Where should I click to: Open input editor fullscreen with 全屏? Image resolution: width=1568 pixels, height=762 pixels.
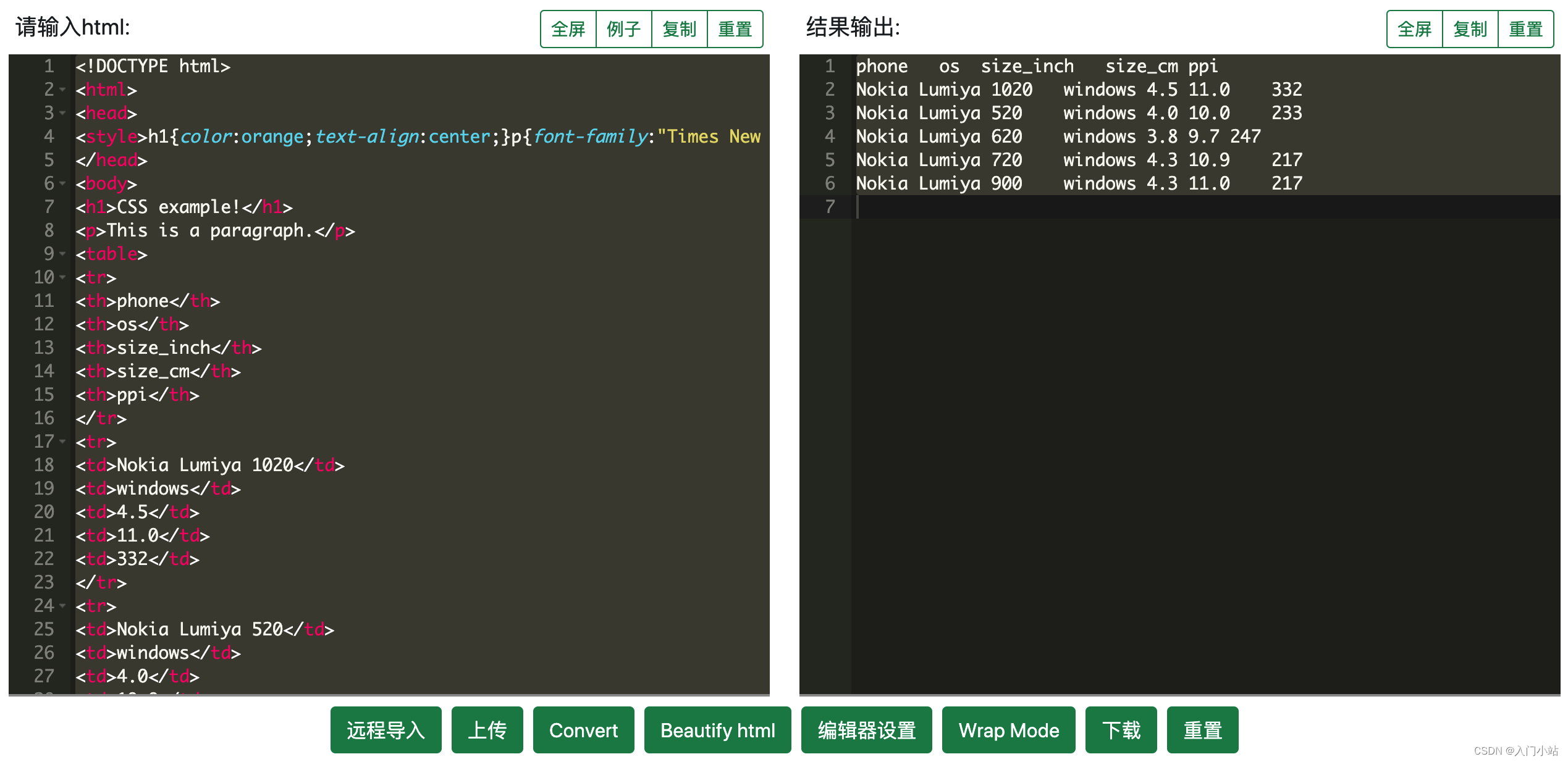[568, 29]
